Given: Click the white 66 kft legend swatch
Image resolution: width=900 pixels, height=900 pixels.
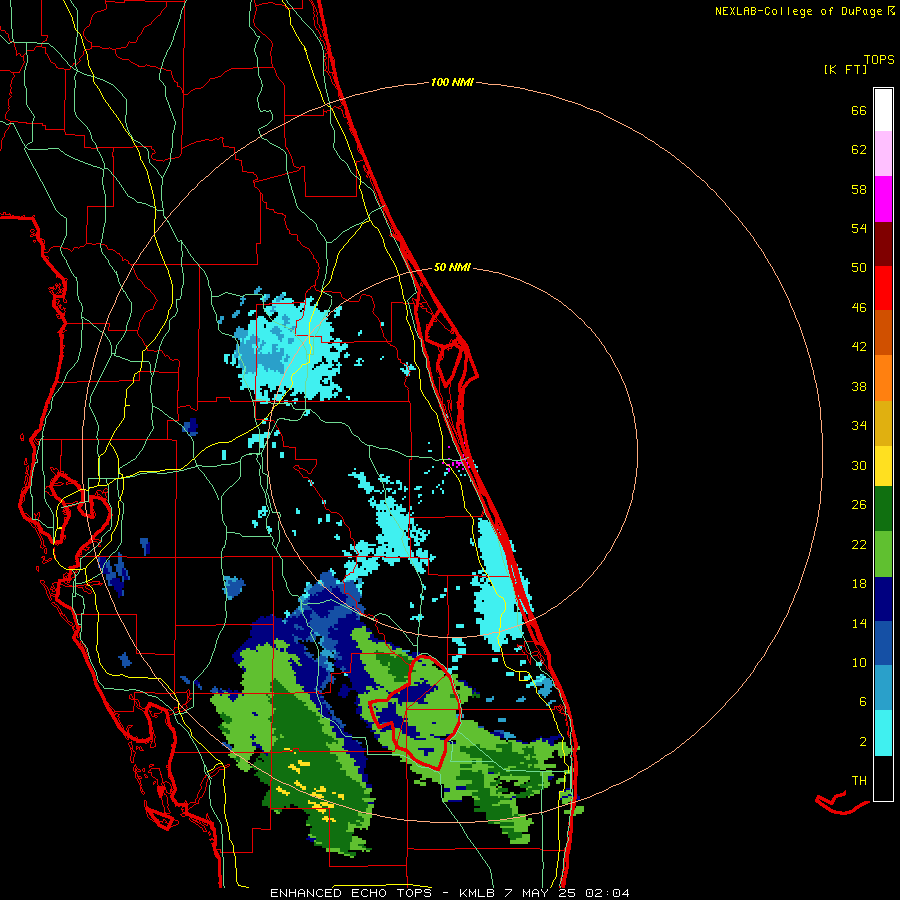Looking at the screenshot, I should click(x=883, y=110).
